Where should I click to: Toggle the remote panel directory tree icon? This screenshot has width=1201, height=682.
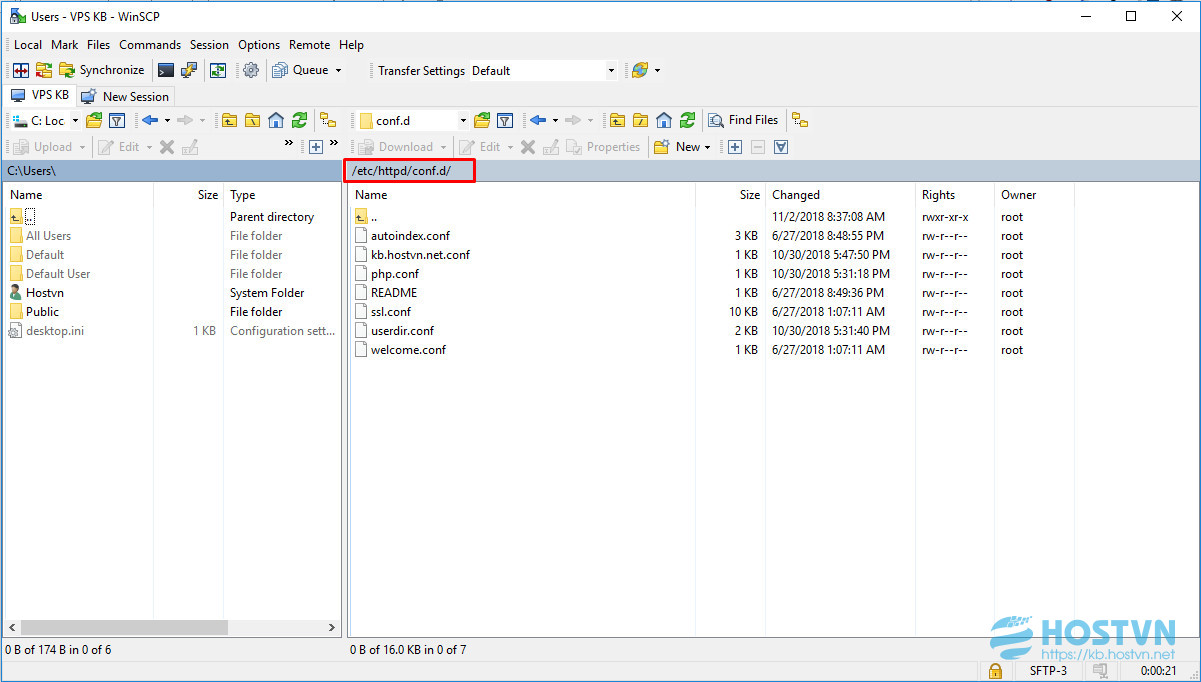(799, 120)
